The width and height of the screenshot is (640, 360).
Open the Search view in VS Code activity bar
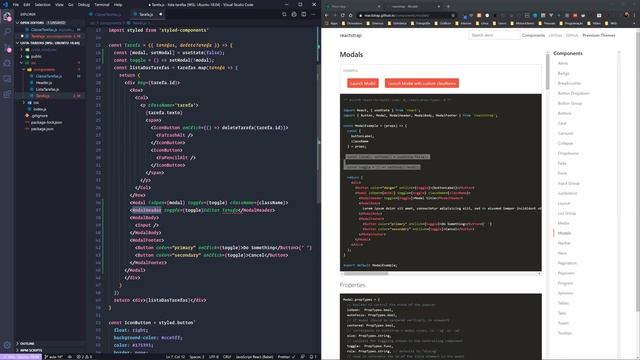click(7, 32)
